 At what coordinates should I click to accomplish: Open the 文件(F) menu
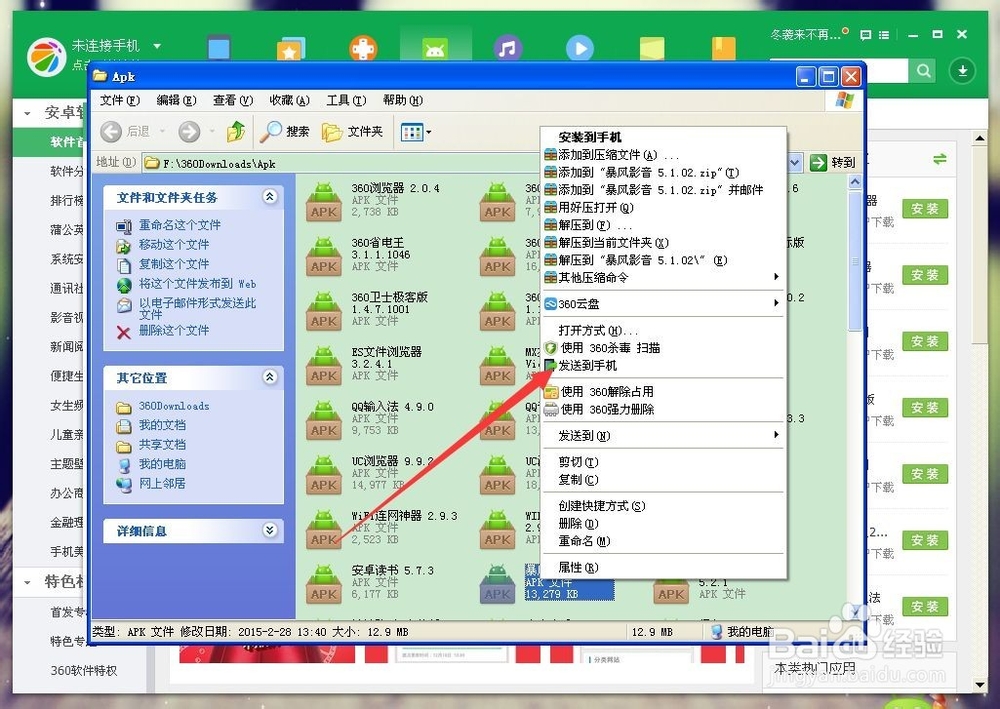[x=119, y=100]
